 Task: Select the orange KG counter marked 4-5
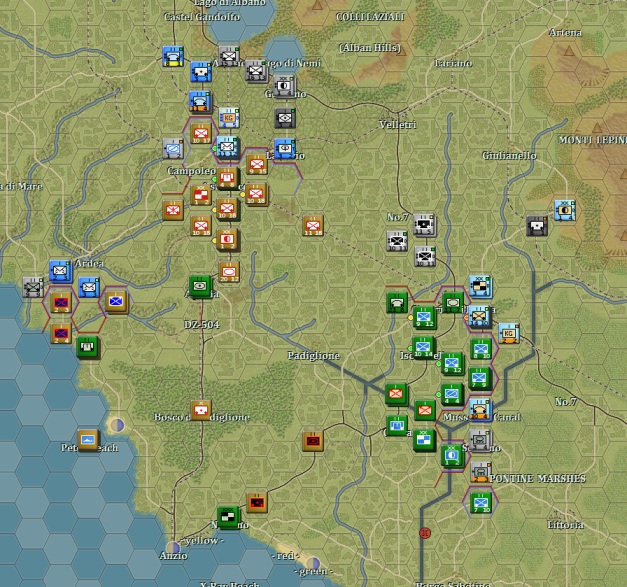pos(229,118)
